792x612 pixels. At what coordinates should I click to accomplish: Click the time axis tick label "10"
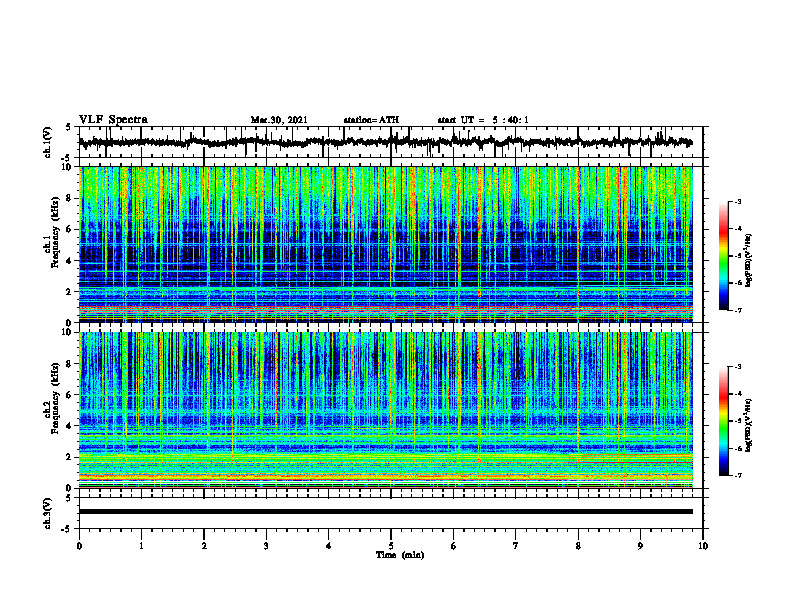[x=703, y=546]
